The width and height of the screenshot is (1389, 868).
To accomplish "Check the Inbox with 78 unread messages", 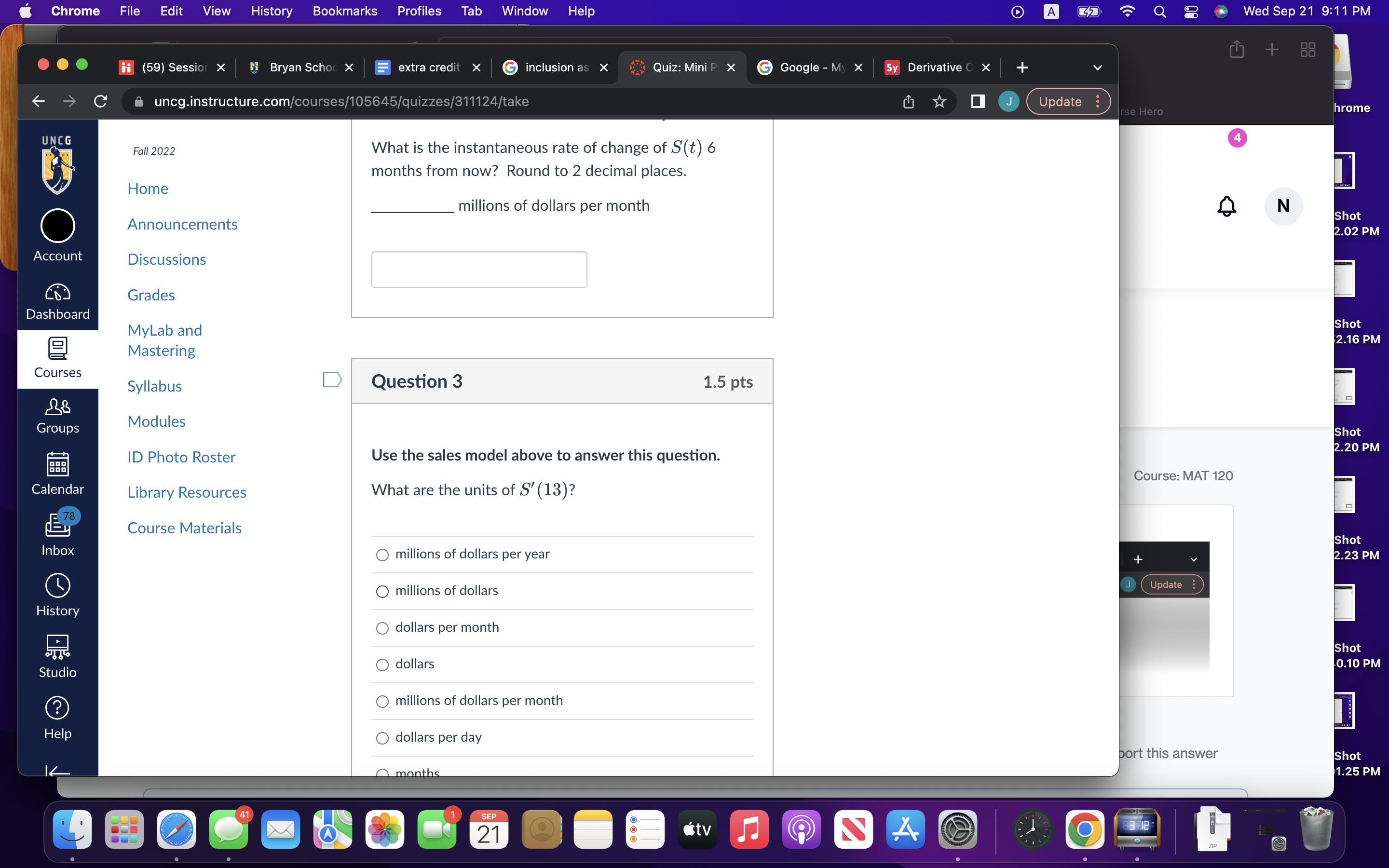I will pyautogui.click(x=57, y=534).
